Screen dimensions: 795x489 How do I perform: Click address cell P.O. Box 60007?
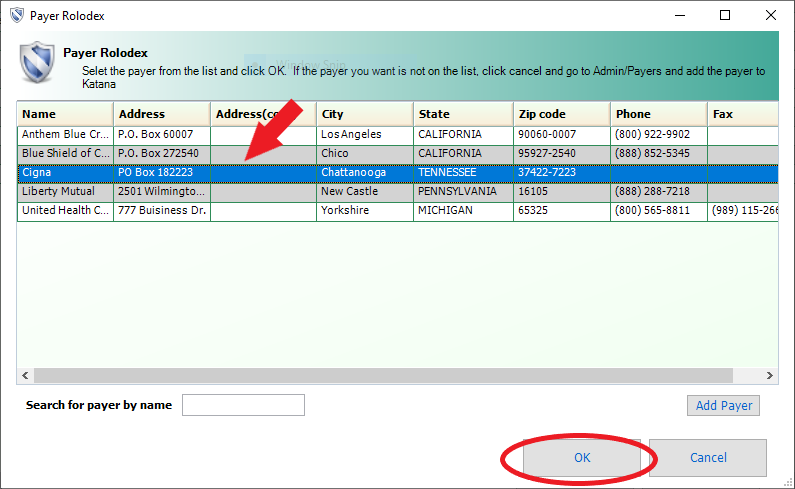click(x=162, y=134)
